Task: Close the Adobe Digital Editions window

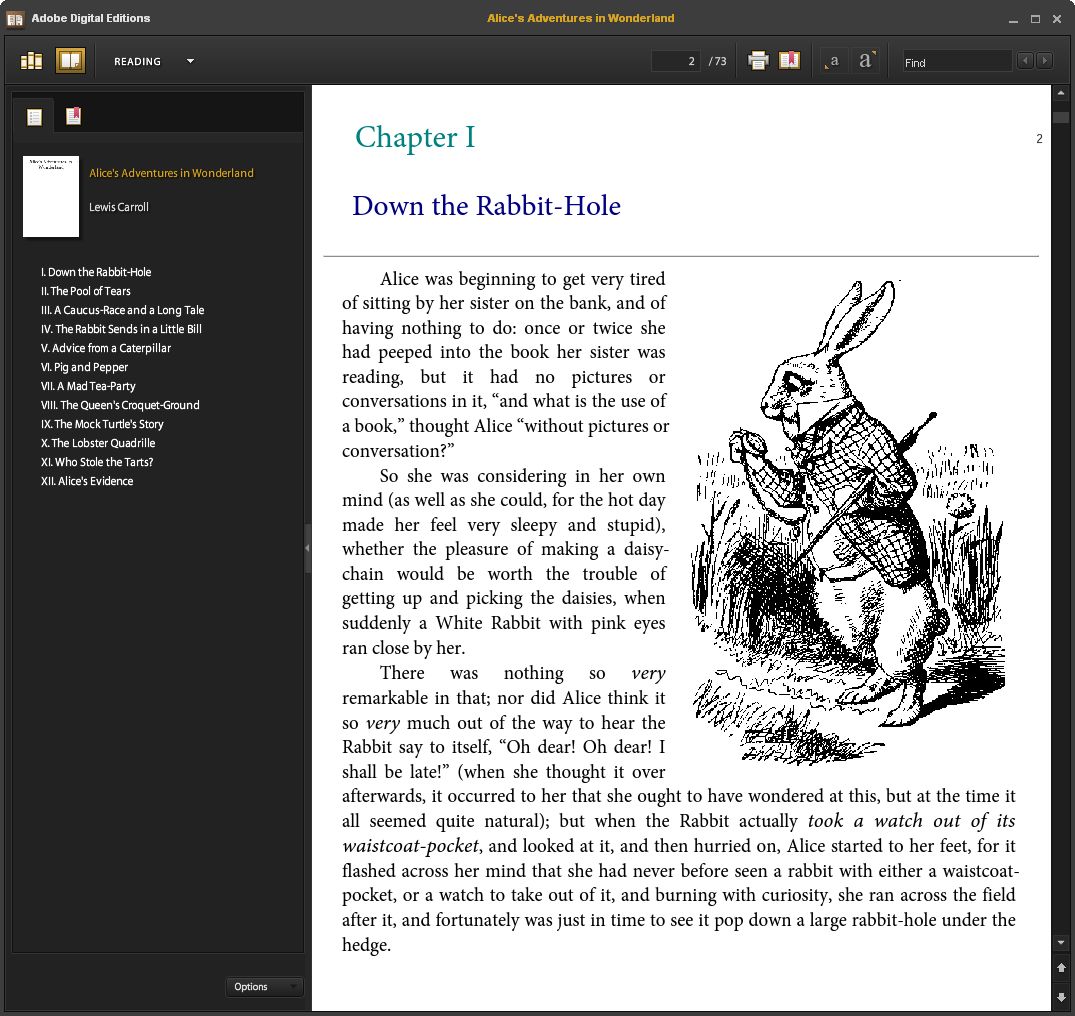Action: [1057, 19]
